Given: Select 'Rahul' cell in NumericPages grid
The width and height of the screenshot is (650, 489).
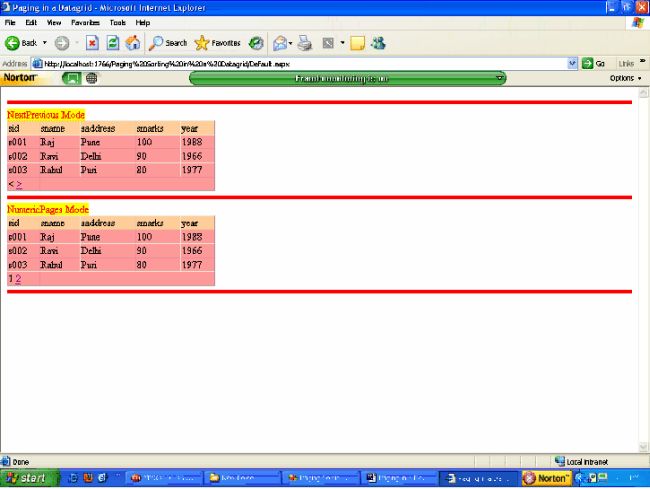Looking at the screenshot, I should point(51,264).
